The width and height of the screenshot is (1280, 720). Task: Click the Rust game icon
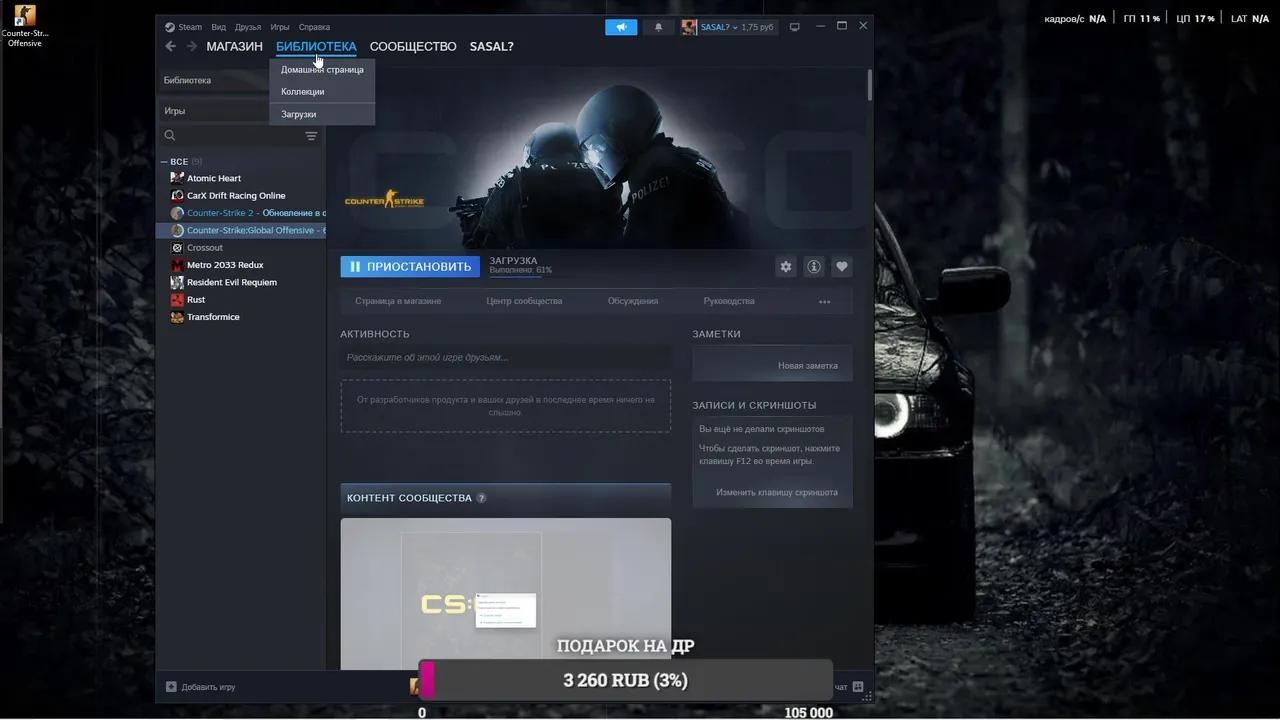click(x=177, y=300)
